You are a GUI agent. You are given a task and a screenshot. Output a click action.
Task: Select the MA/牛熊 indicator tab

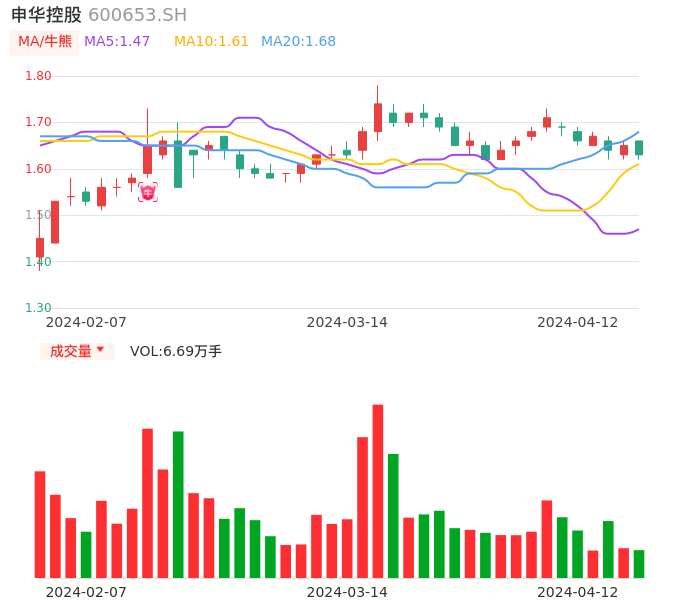[45, 42]
